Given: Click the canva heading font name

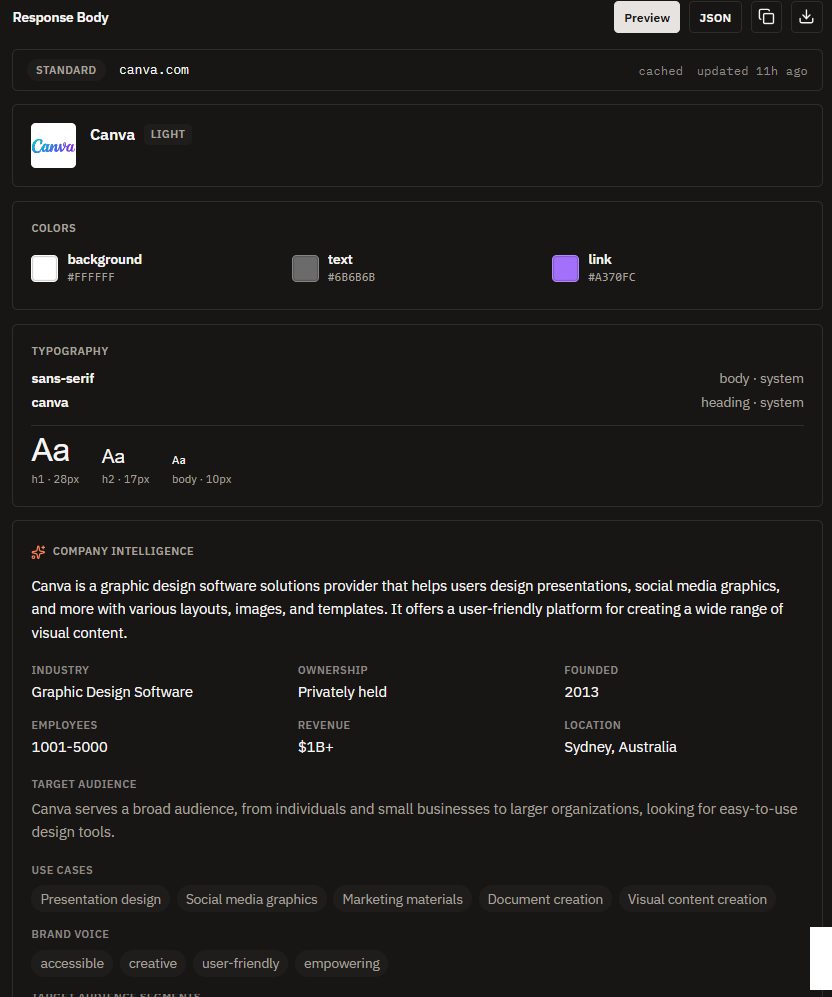Looking at the screenshot, I should 50,402.
